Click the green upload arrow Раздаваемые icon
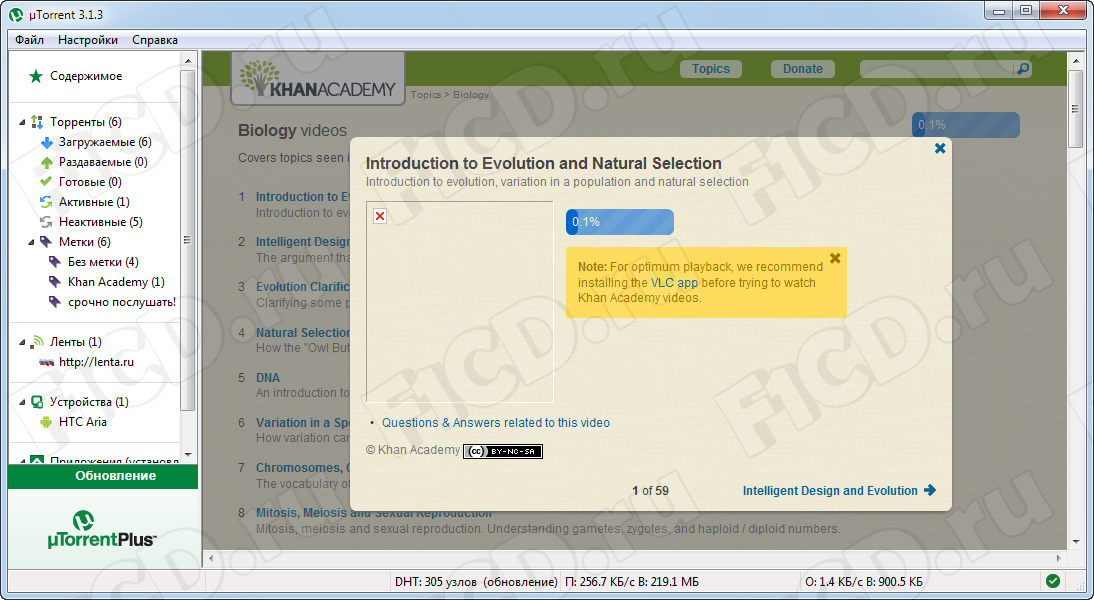Screen dimensions: 1094x600 (x=47, y=163)
